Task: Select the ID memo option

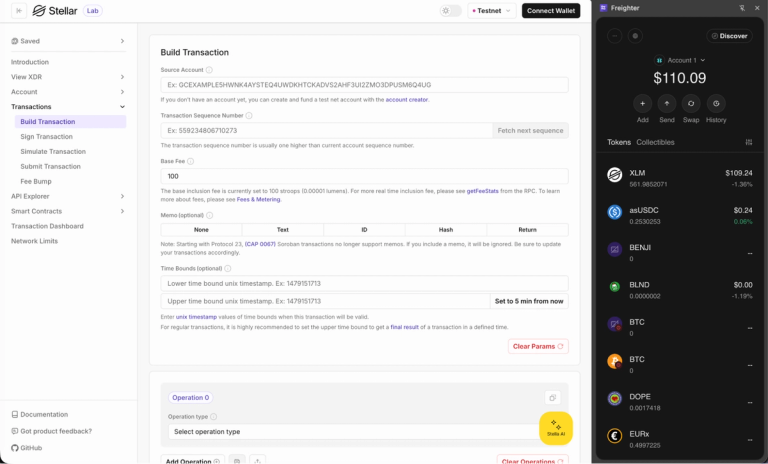Action: pyautogui.click(x=364, y=230)
